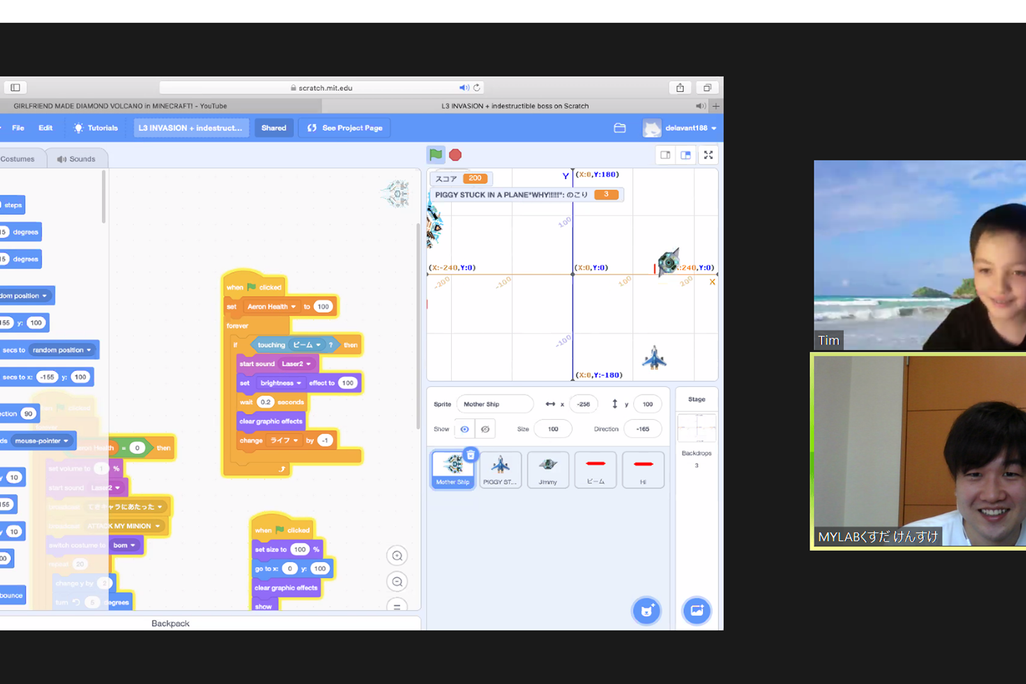This screenshot has width=1026, height=684.
Task: Open the delavant188 account dropdown
Action: (680, 128)
